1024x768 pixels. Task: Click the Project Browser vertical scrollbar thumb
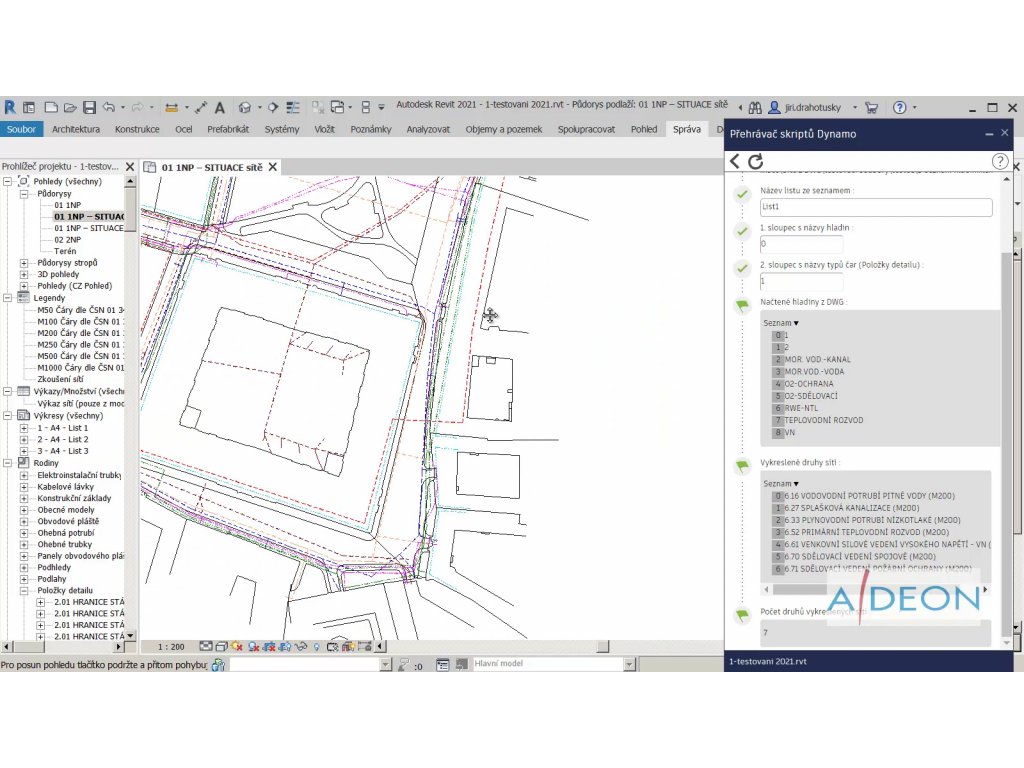coord(131,210)
